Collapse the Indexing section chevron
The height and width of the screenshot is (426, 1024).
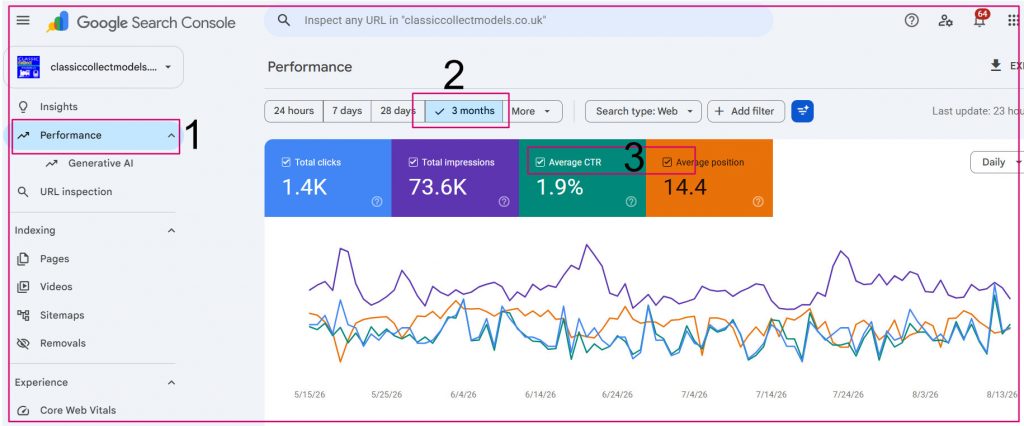[171, 230]
